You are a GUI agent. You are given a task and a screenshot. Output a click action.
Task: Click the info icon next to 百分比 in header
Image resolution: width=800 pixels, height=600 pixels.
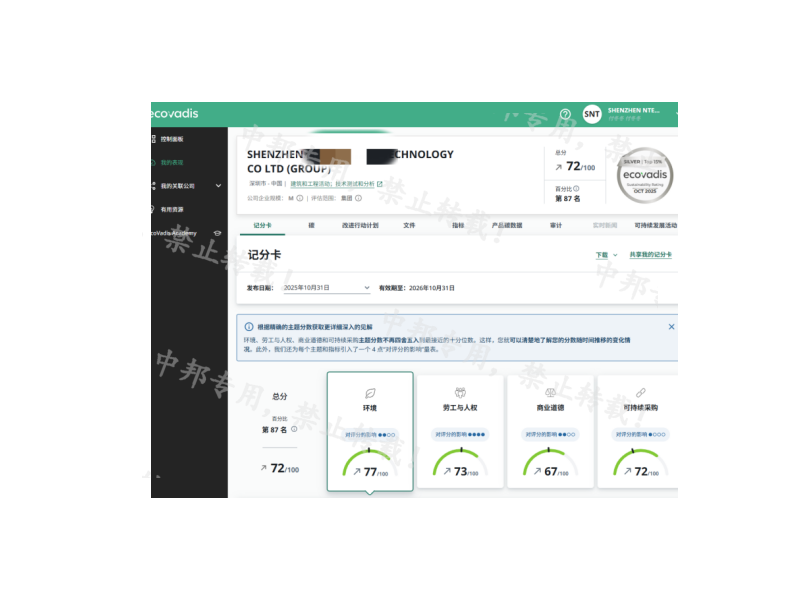577,188
